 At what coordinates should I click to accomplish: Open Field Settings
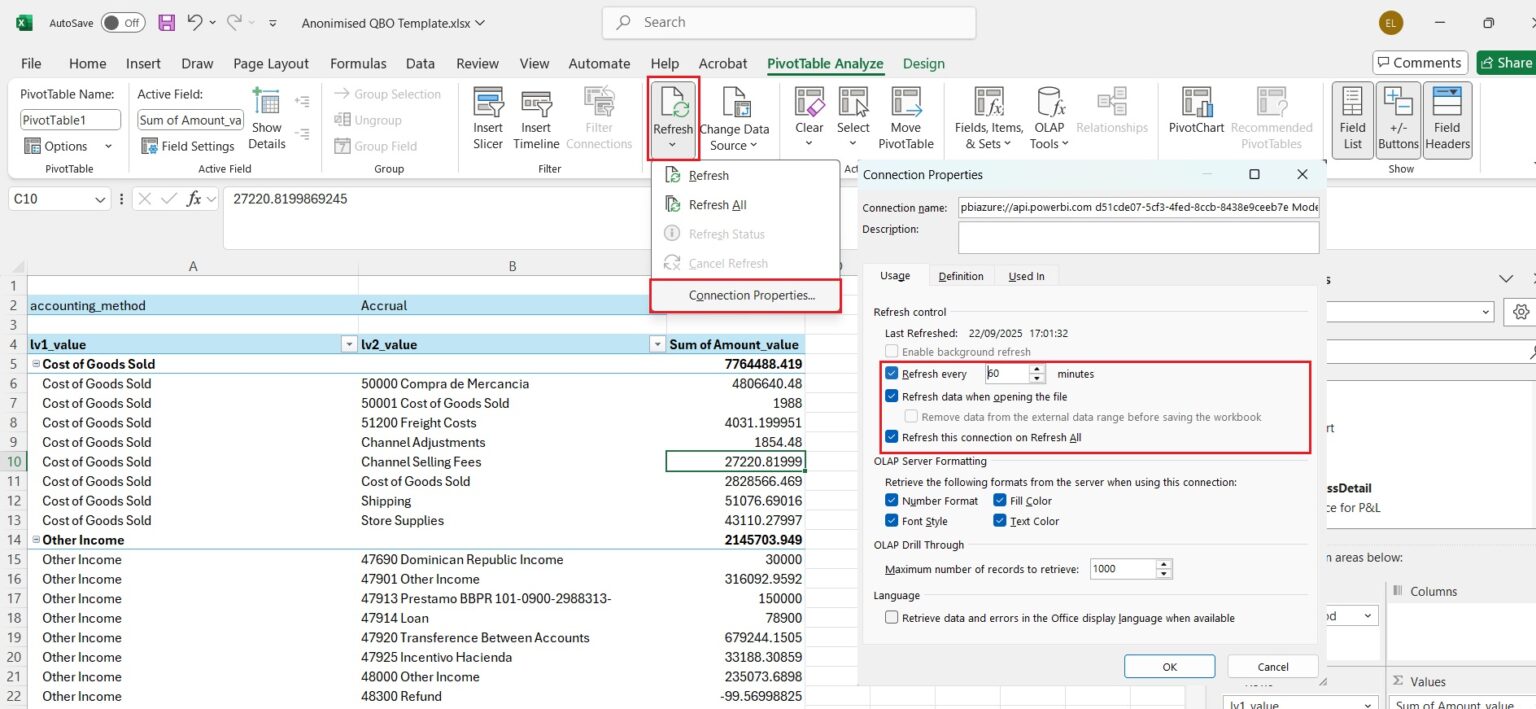click(x=187, y=146)
